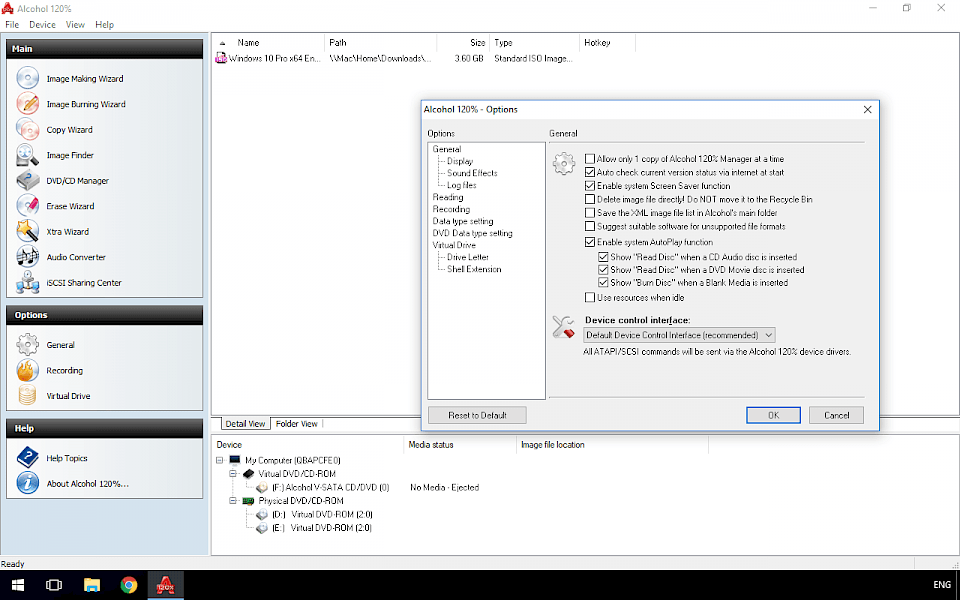960x600 pixels.
Task: Select the Windows 10 Pro ISO file icon
Action: [x=221, y=59]
